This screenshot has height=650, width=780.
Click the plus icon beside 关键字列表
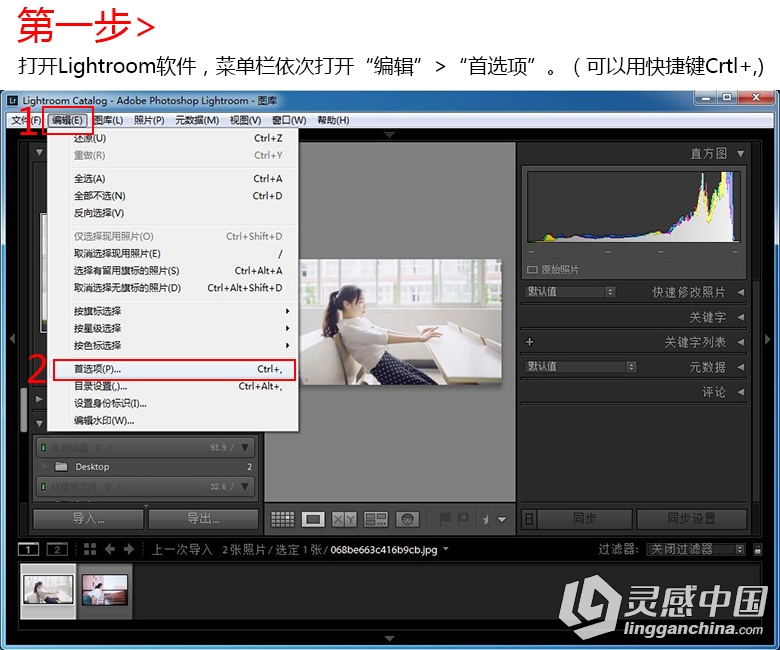529,342
